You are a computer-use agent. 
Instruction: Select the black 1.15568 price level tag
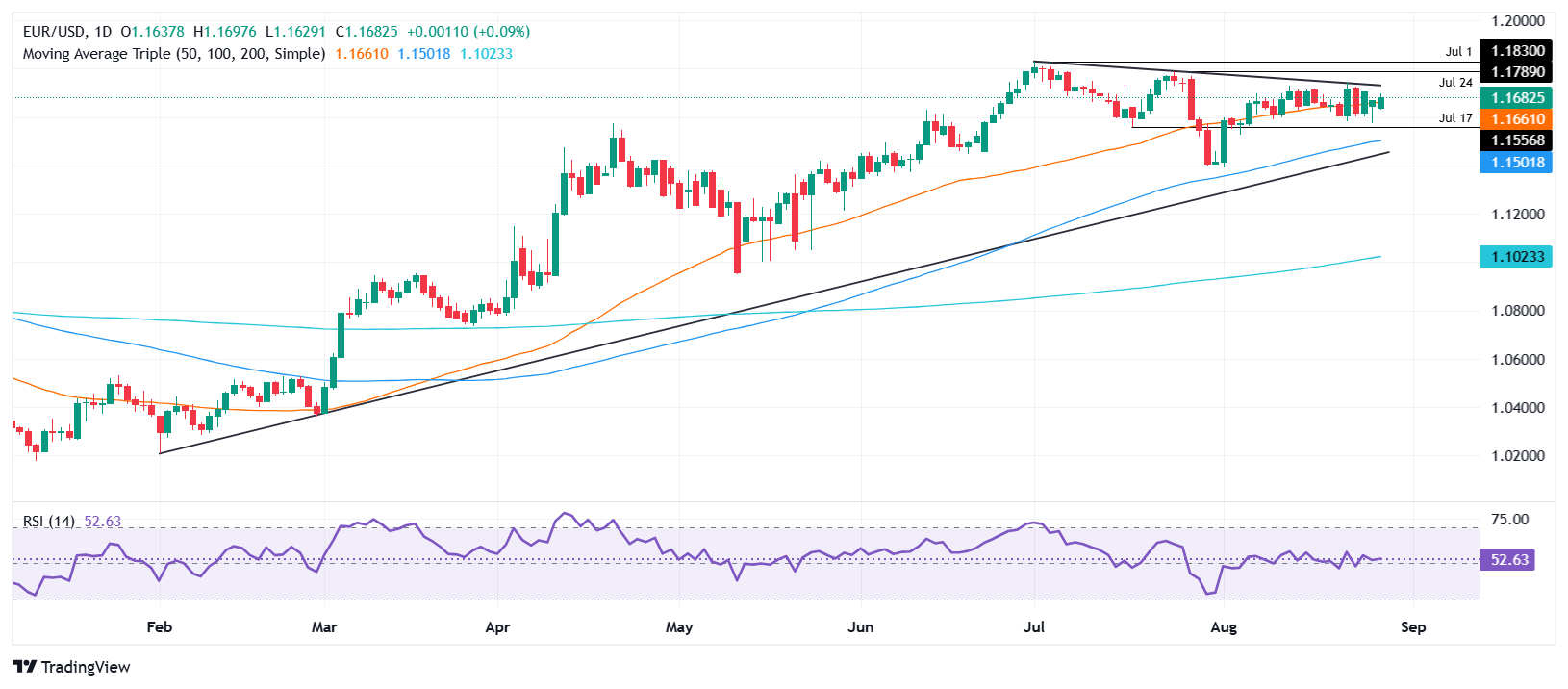click(1517, 140)
